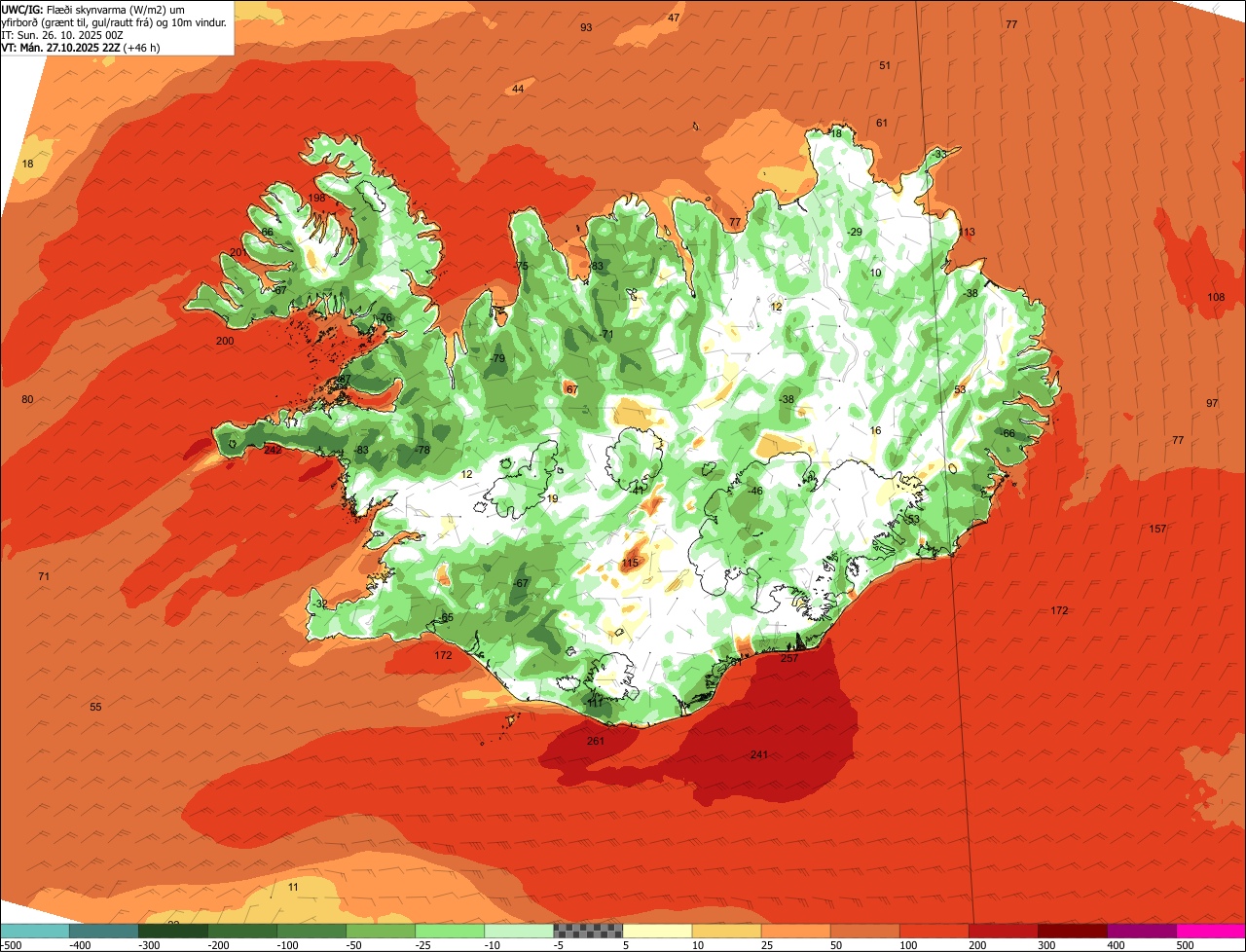This screenshot has width=1246, height=952.
Task: Click legend swatch between 300 and 400
Action: point(1072,931)
